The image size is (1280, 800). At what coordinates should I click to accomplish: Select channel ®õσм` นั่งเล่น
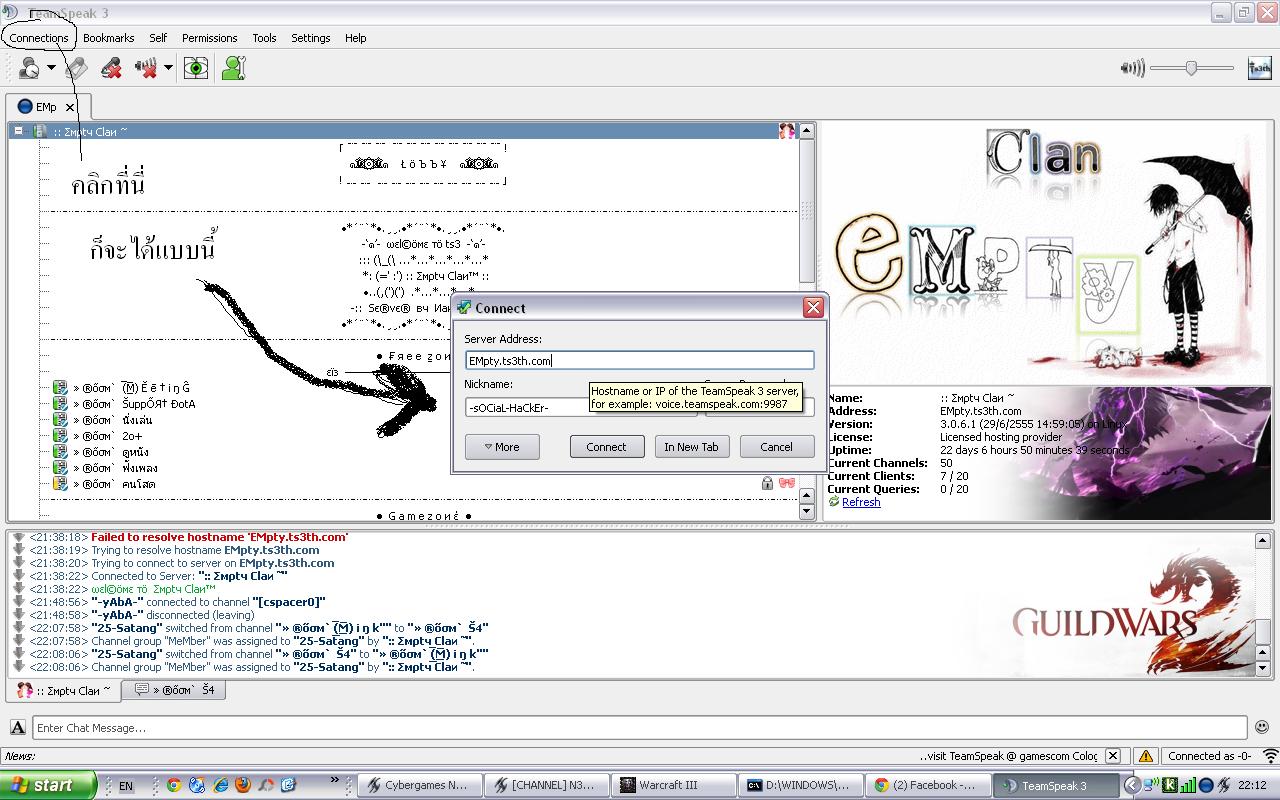(x=112, y=420)
